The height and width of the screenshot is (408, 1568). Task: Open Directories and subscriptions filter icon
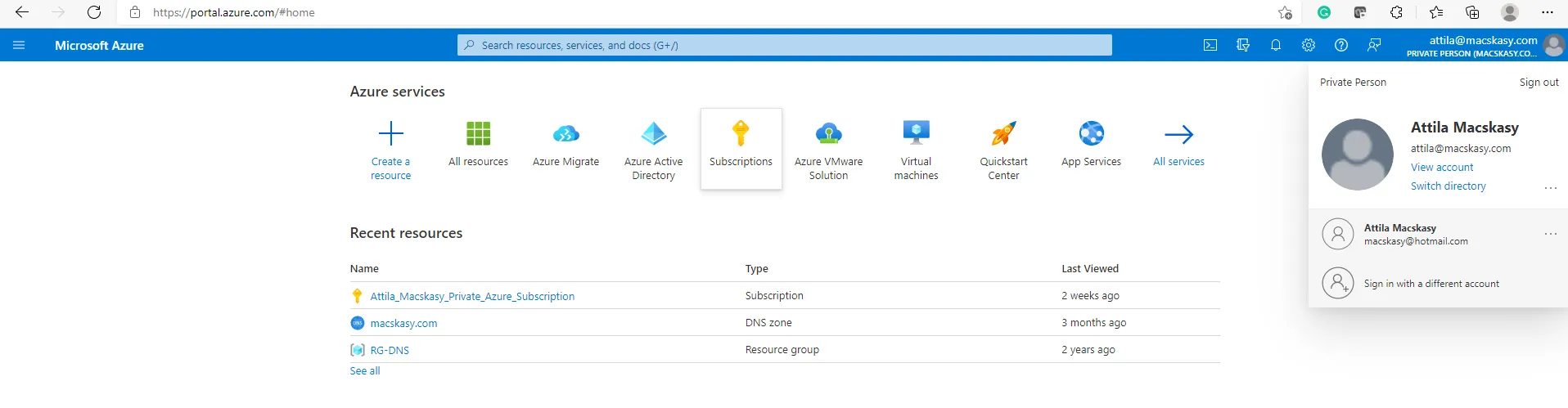(1243, 45)
